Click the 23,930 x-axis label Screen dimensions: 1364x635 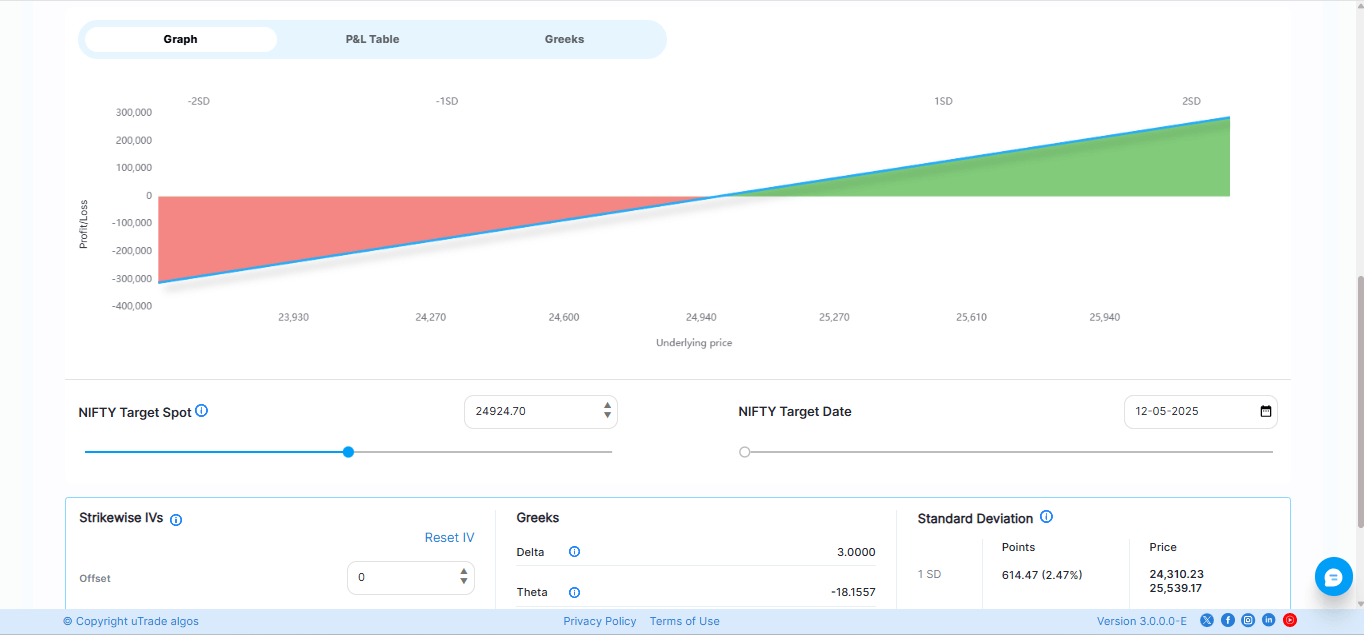293,317
